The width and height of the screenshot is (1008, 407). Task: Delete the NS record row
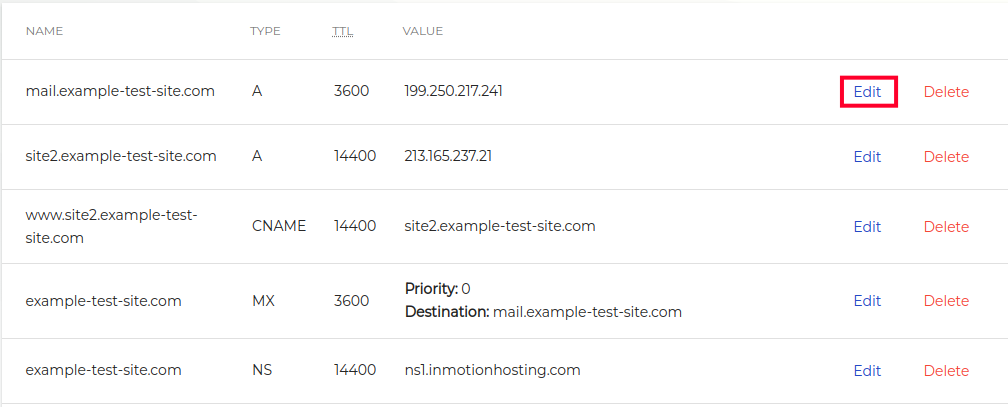tap(946, 371)
